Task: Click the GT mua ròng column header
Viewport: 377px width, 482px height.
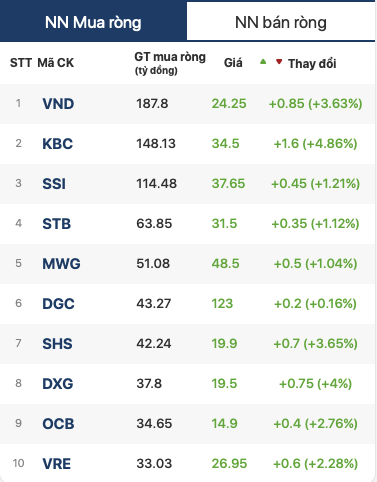Action: (170, 63)
